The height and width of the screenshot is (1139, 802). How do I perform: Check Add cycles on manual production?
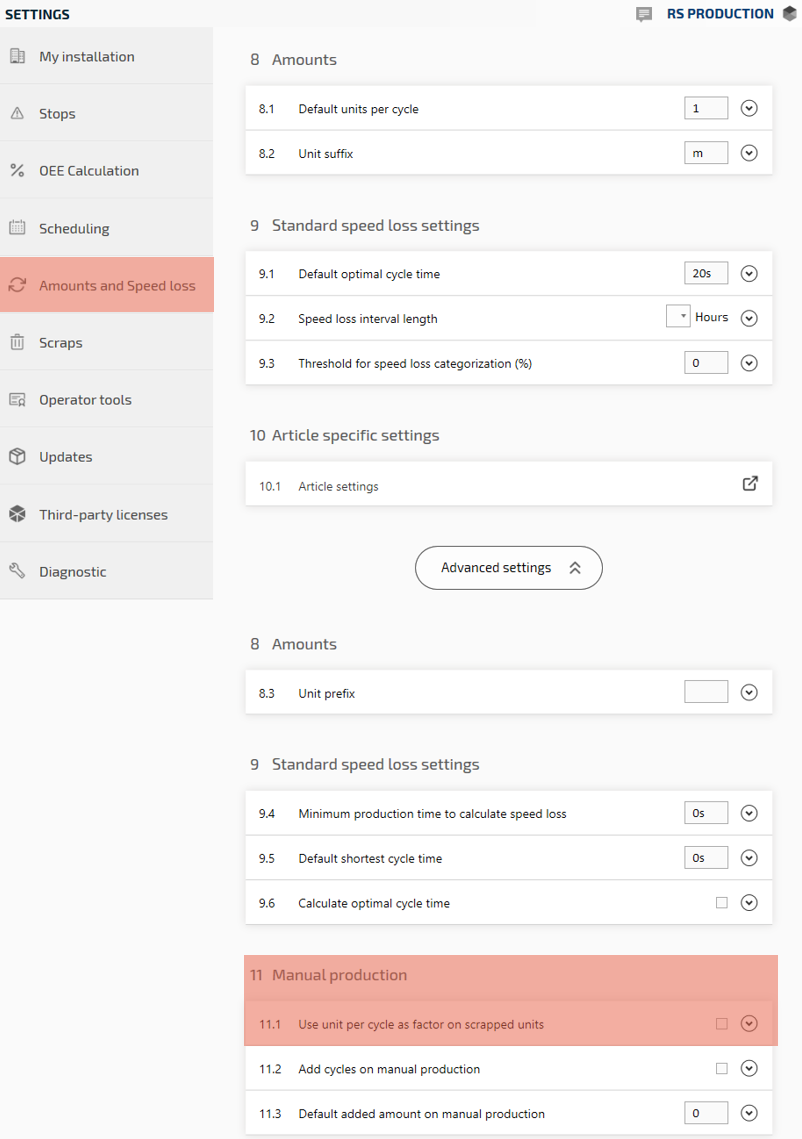[x=722, y=1069]
